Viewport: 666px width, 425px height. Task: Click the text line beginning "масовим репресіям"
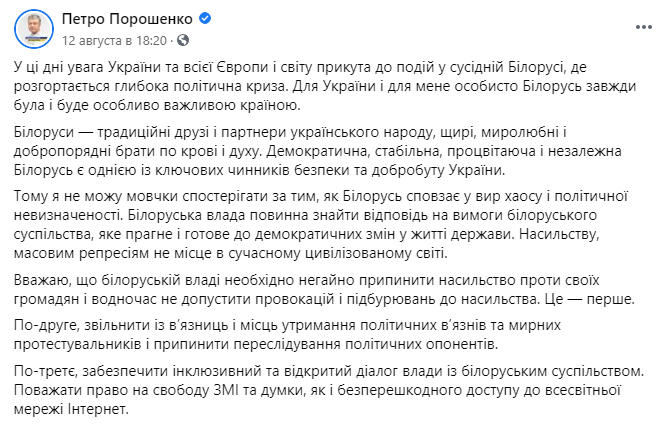231,253
